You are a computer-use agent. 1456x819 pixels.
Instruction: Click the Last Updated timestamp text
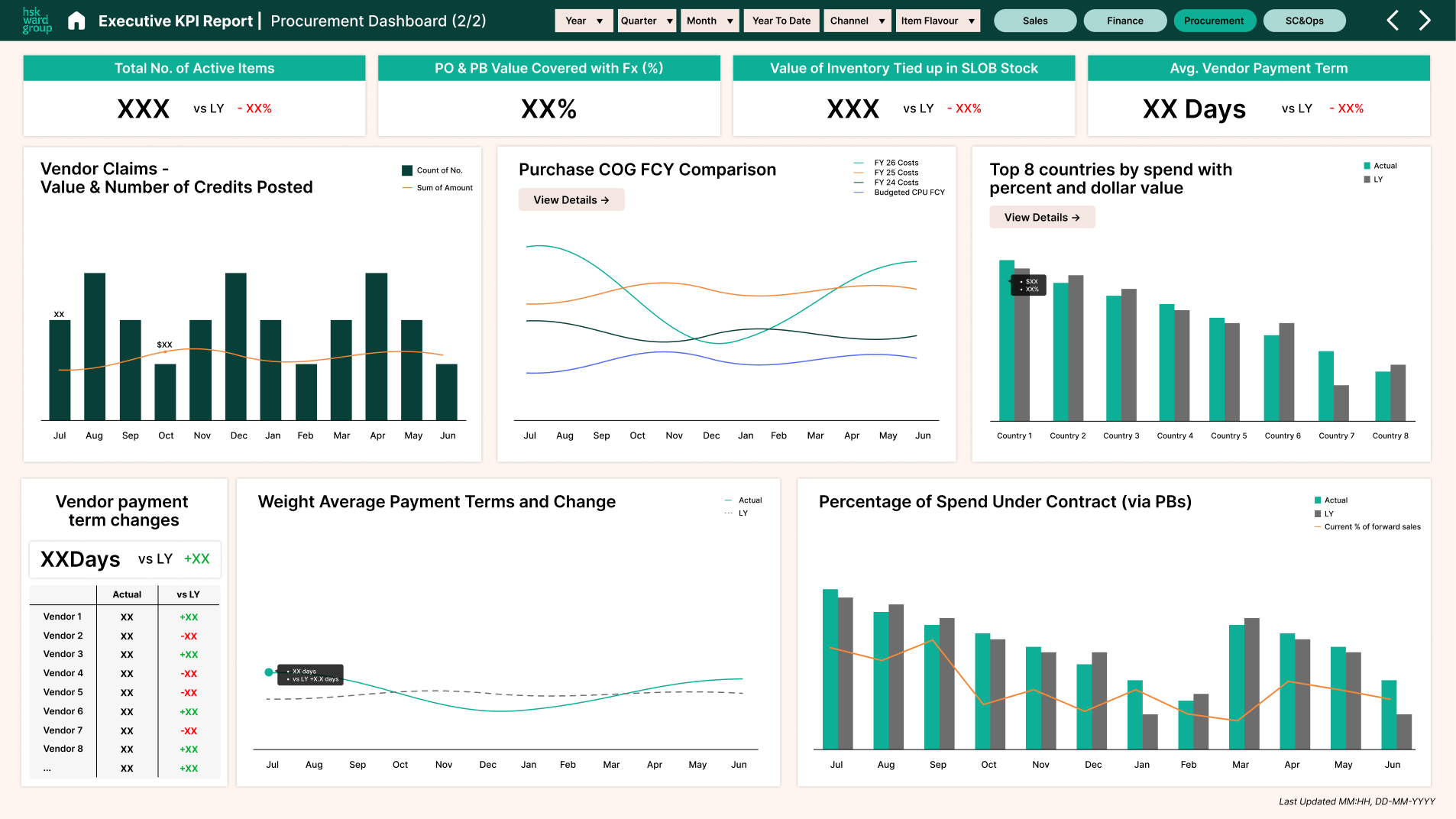click(1357, 801)
